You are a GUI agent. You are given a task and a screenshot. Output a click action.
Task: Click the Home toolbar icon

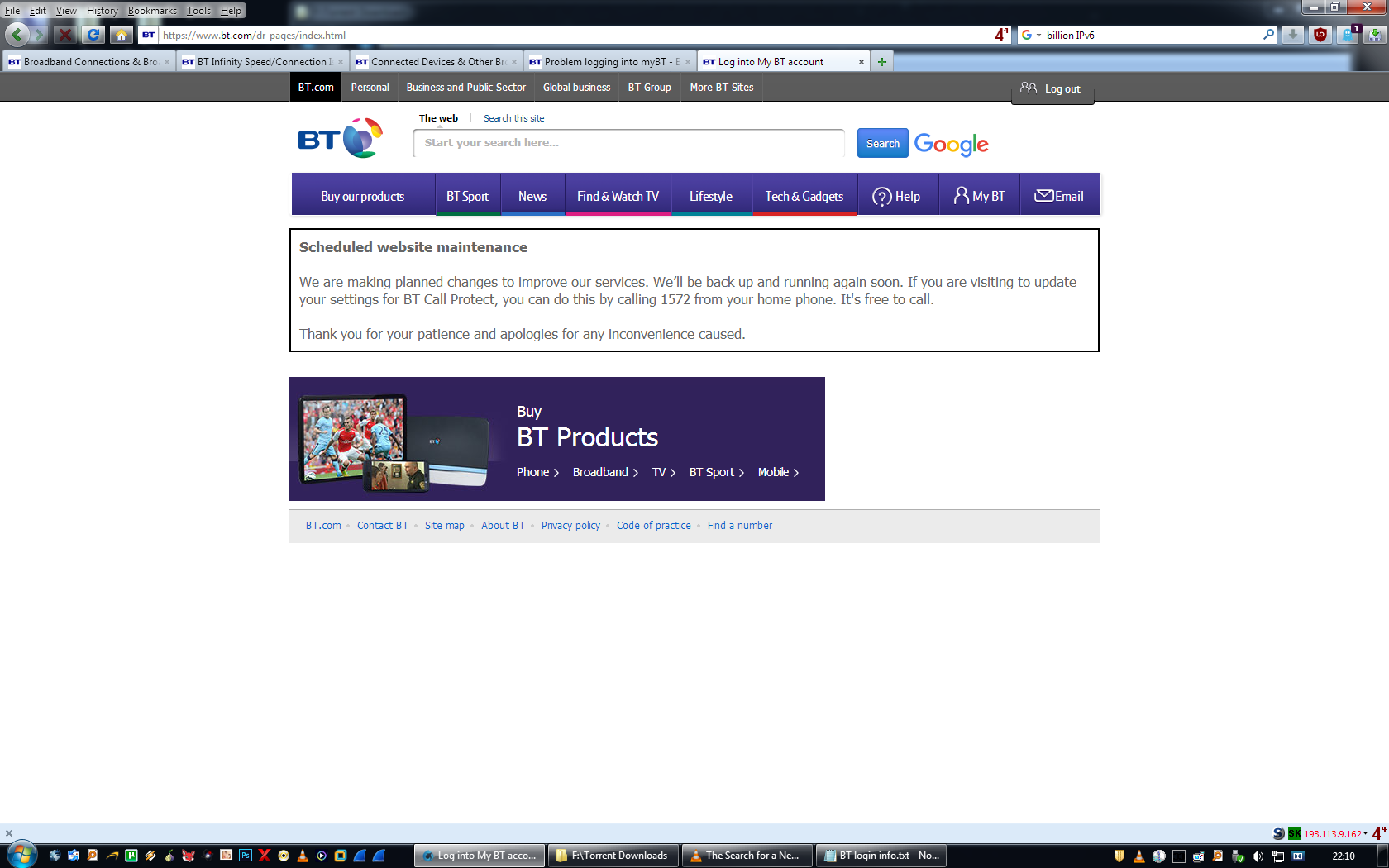(x=121, y=35)
